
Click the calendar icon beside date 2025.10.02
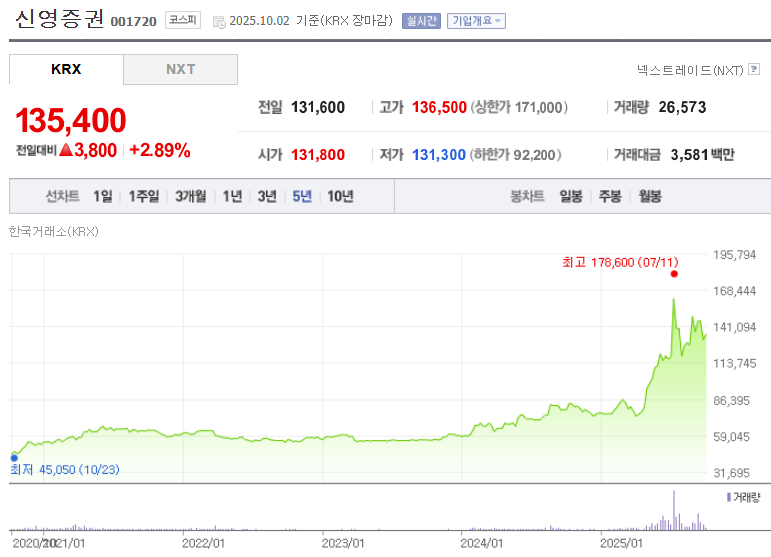pyautogui.click(x=219, y=22)
